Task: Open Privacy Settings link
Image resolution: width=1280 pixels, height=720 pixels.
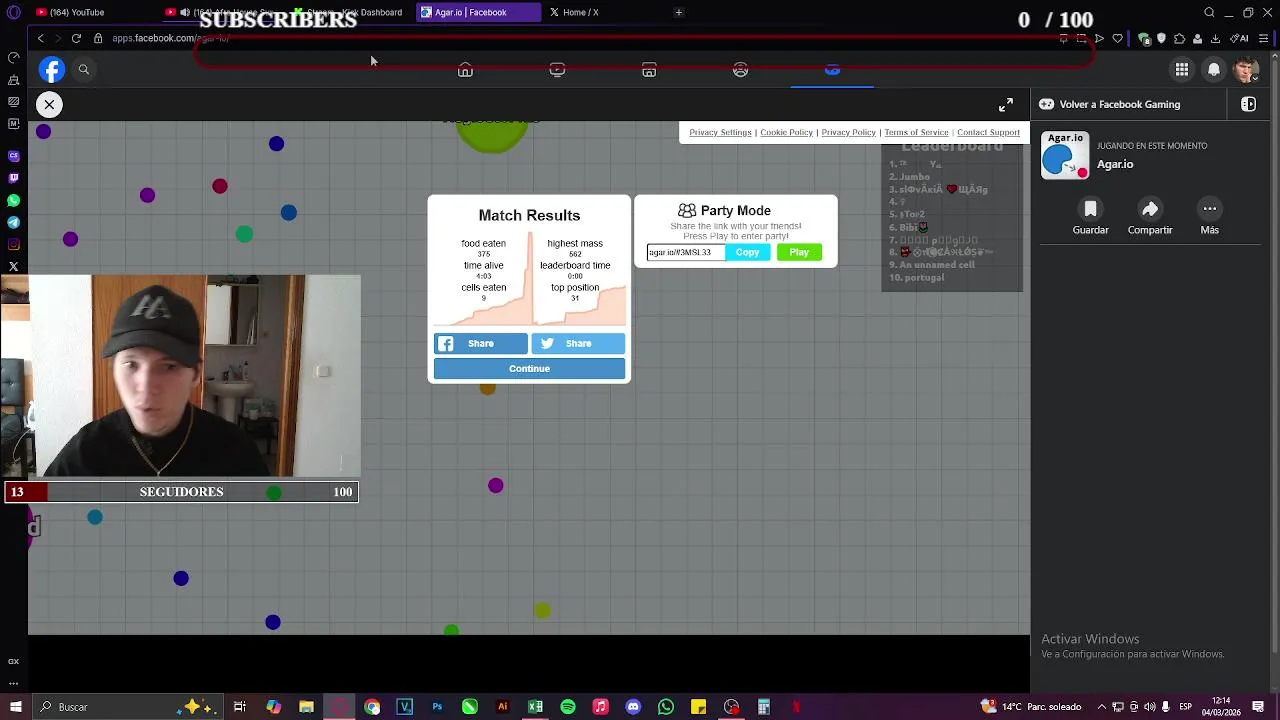Action: 720,132
